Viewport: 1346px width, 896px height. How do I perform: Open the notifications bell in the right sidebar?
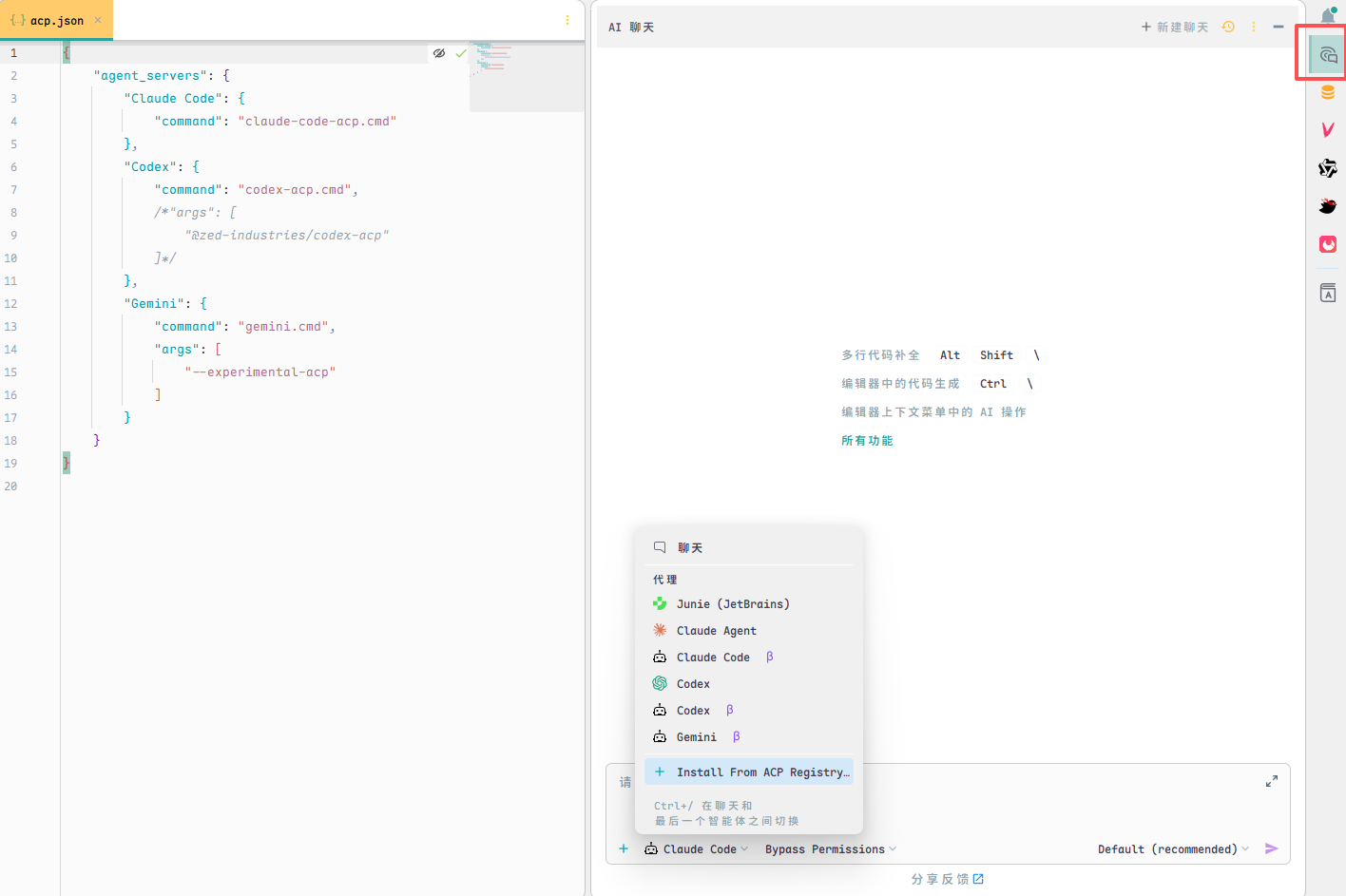click(1328, 15)
